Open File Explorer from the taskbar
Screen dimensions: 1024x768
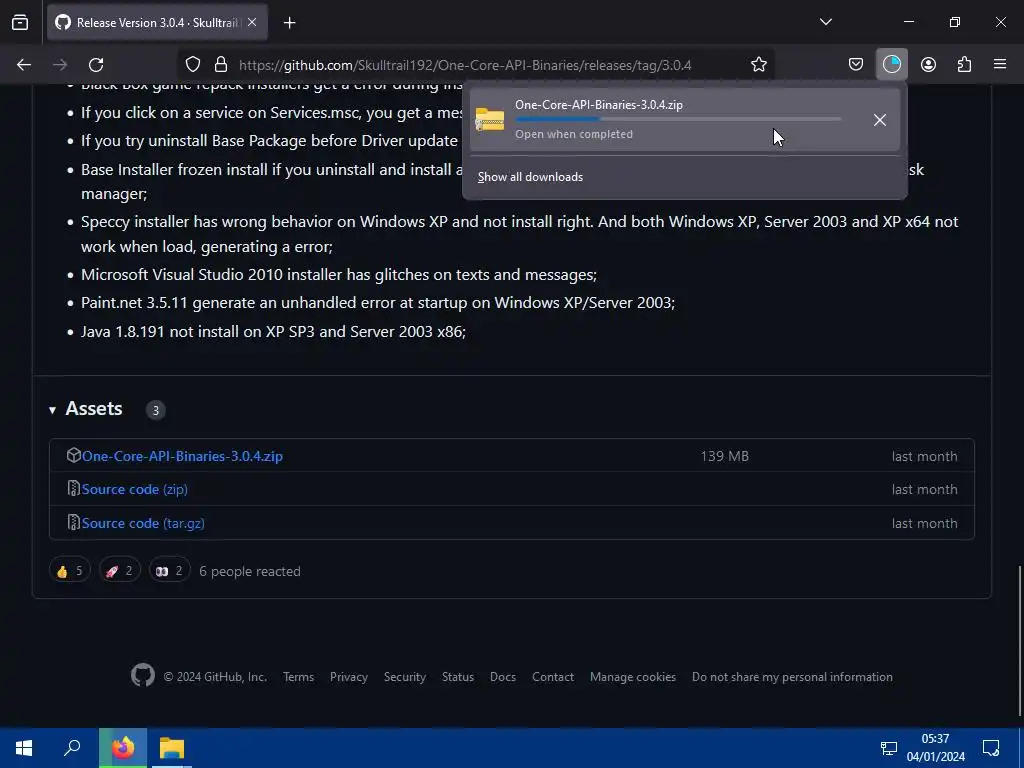(172, 748)
